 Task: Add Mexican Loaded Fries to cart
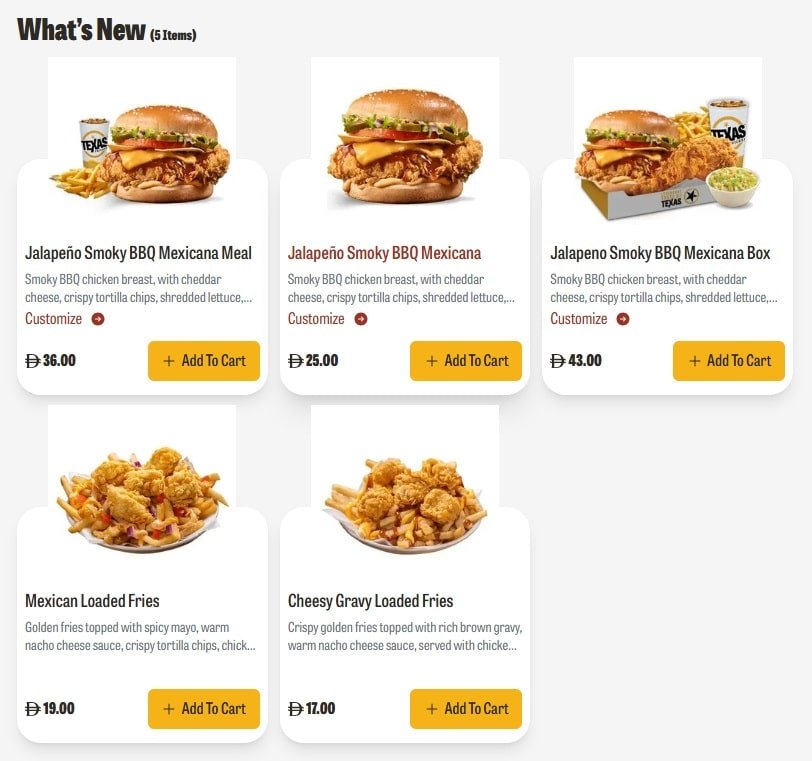point(204,709)
